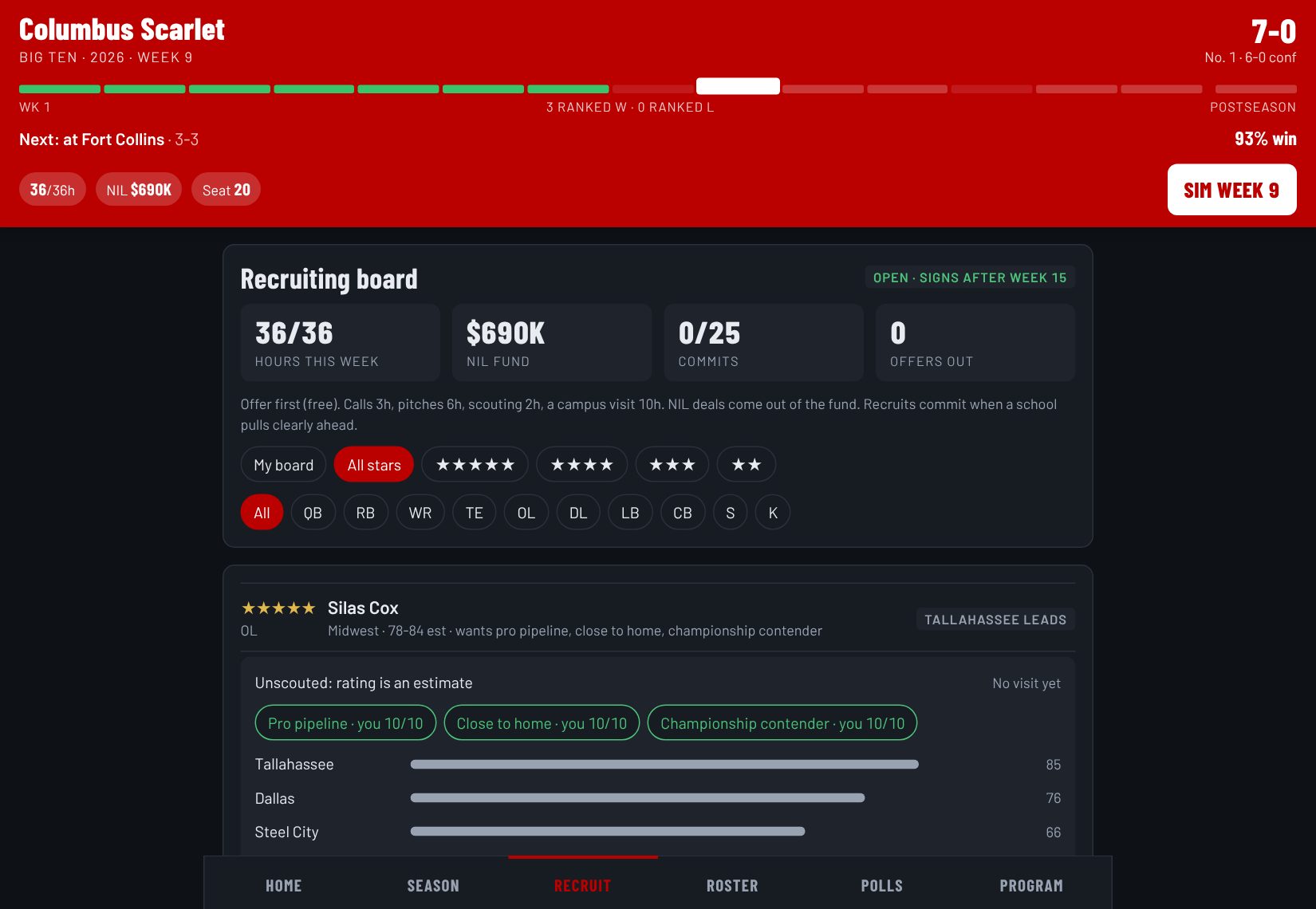
Task: Click the Dallas score 76
Action: coord(1054,798)
